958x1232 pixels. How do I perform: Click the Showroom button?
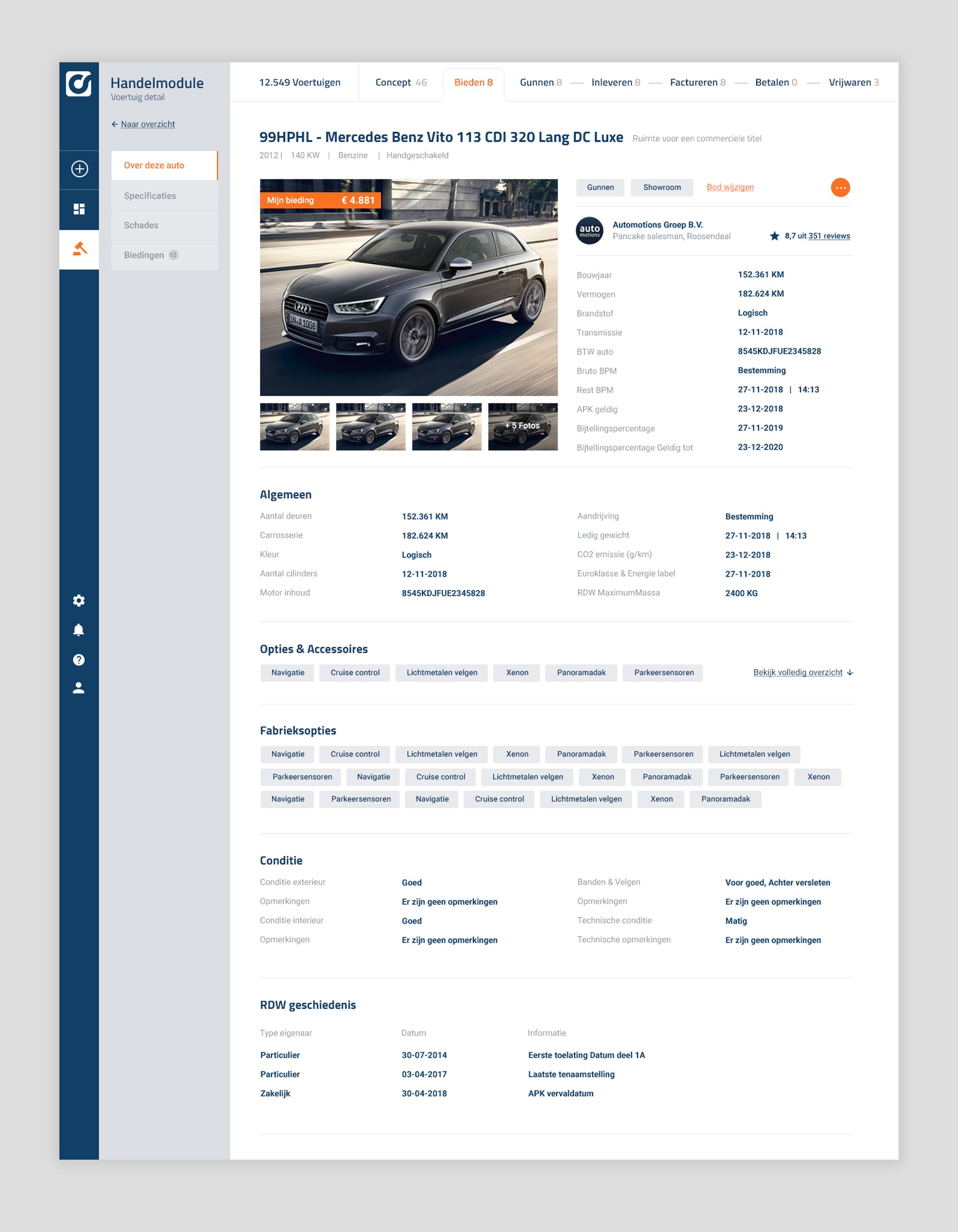point(661,187)
